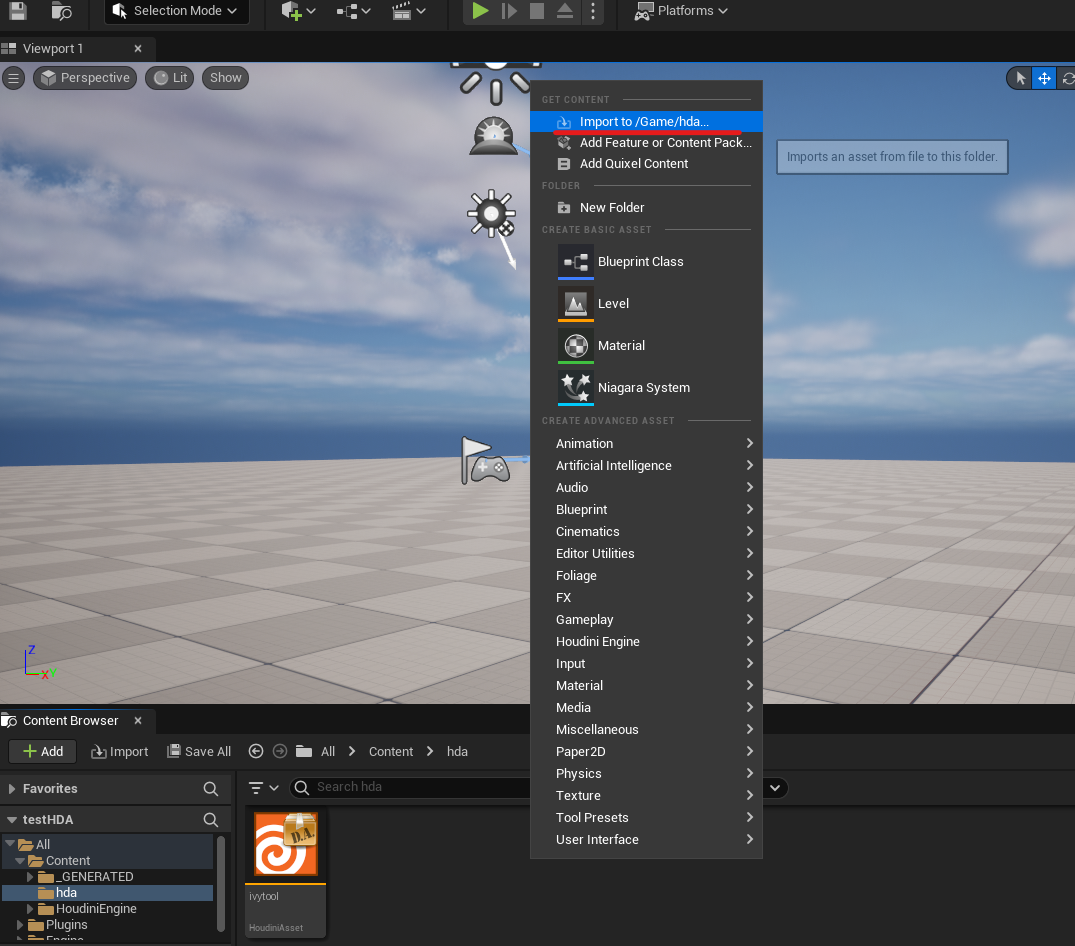This screenshot has width=1075, height=946.
Task: Expand the Houdini Engine submenu
Action: click(646, 642)
